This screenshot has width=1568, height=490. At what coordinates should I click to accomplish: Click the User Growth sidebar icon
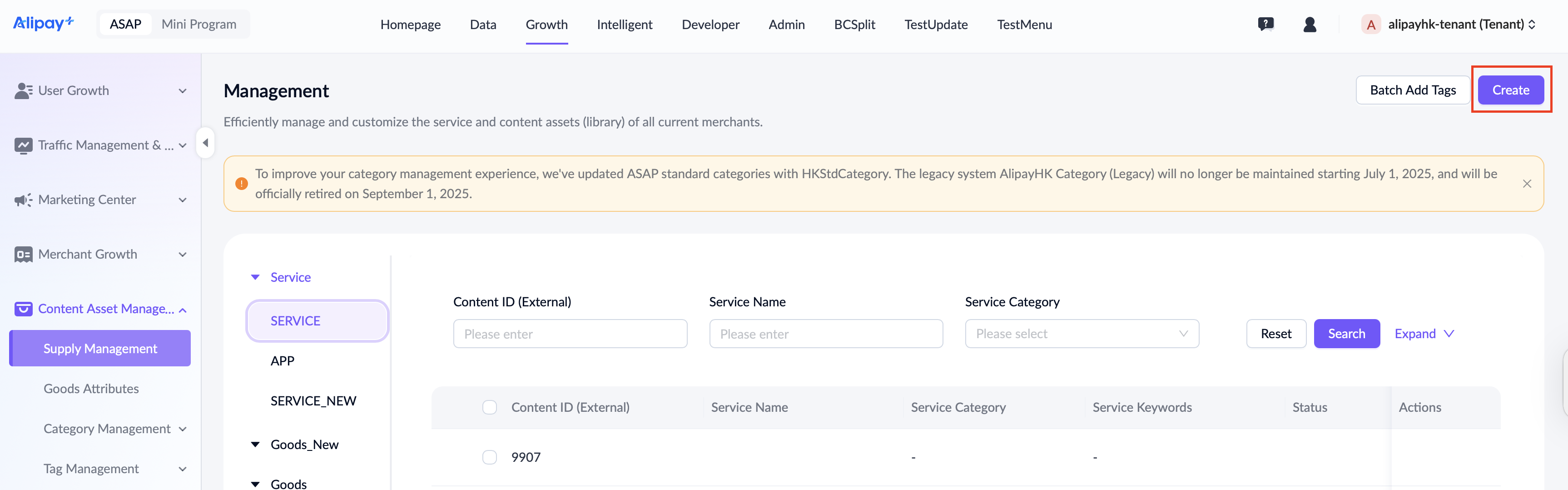23,91
